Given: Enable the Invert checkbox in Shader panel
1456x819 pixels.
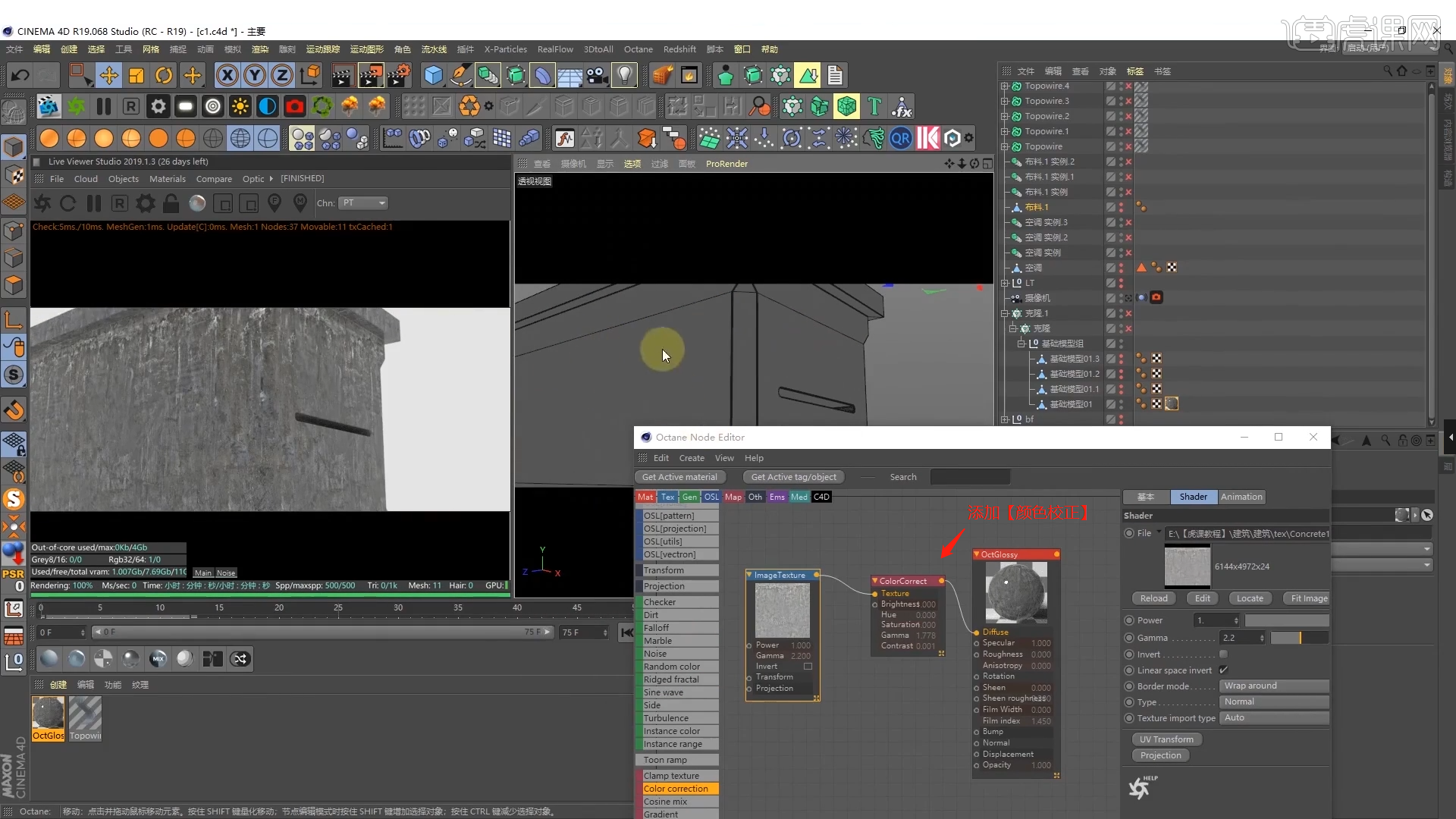Looking at the screenshot, I should [1223, 654].
